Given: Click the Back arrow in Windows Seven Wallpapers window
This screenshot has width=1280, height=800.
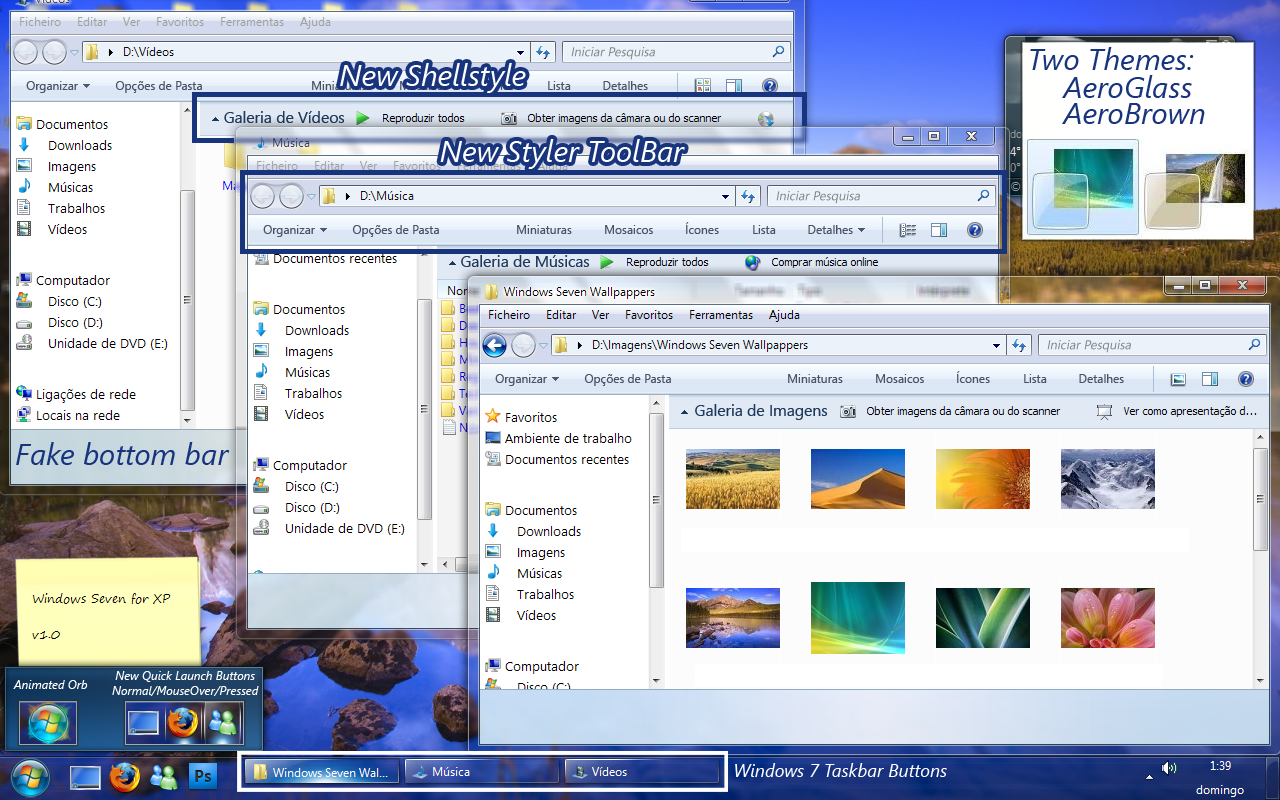Looking at the screenshot, I should pos(494,346).
